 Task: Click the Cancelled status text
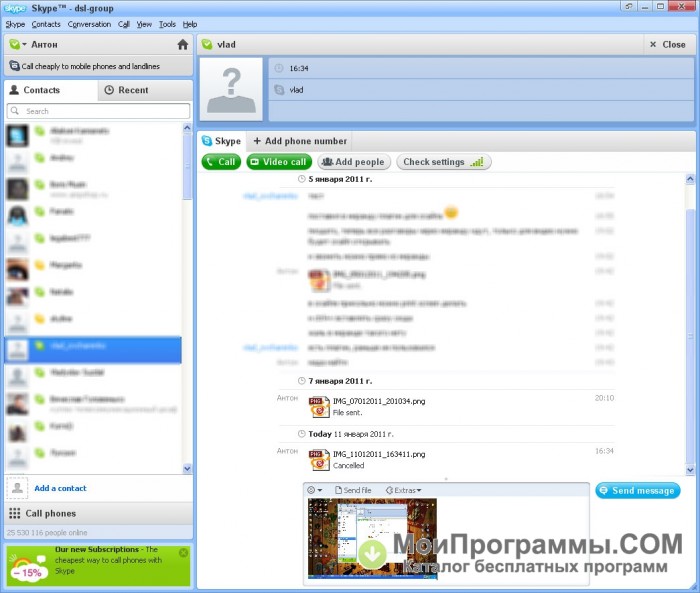[x=348, y=465]
